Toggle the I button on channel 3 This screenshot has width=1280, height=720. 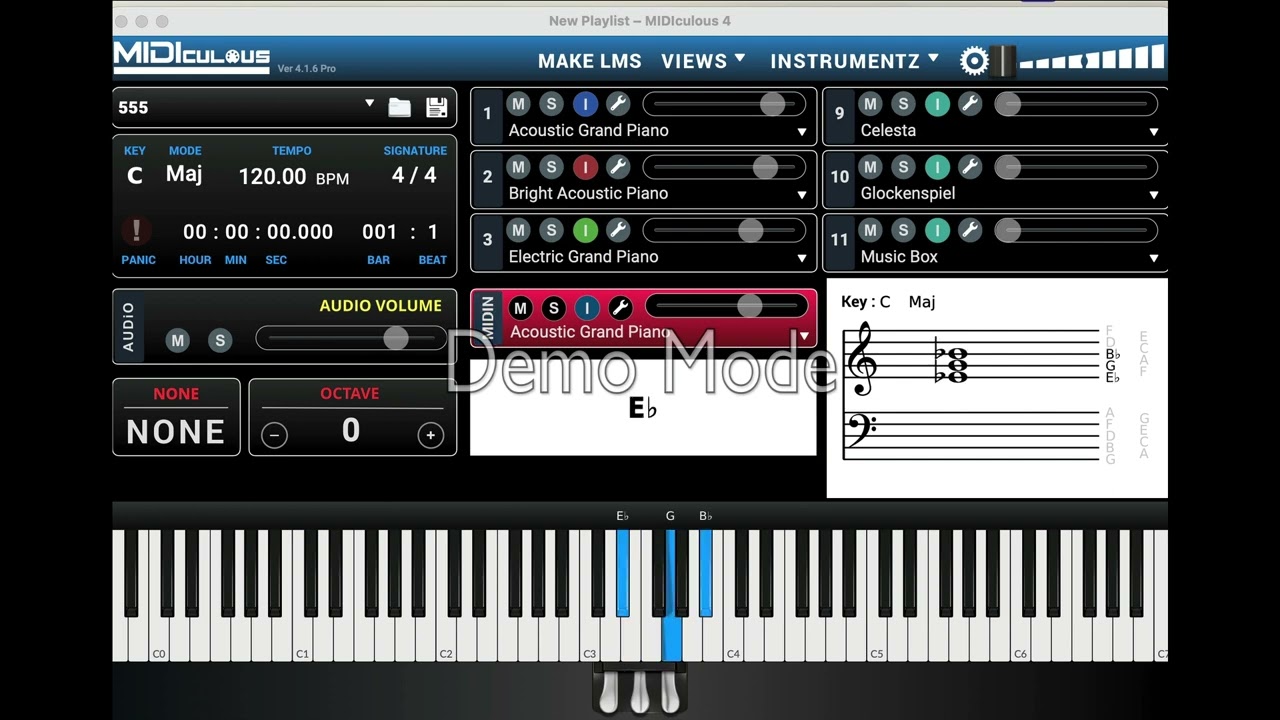585,230
